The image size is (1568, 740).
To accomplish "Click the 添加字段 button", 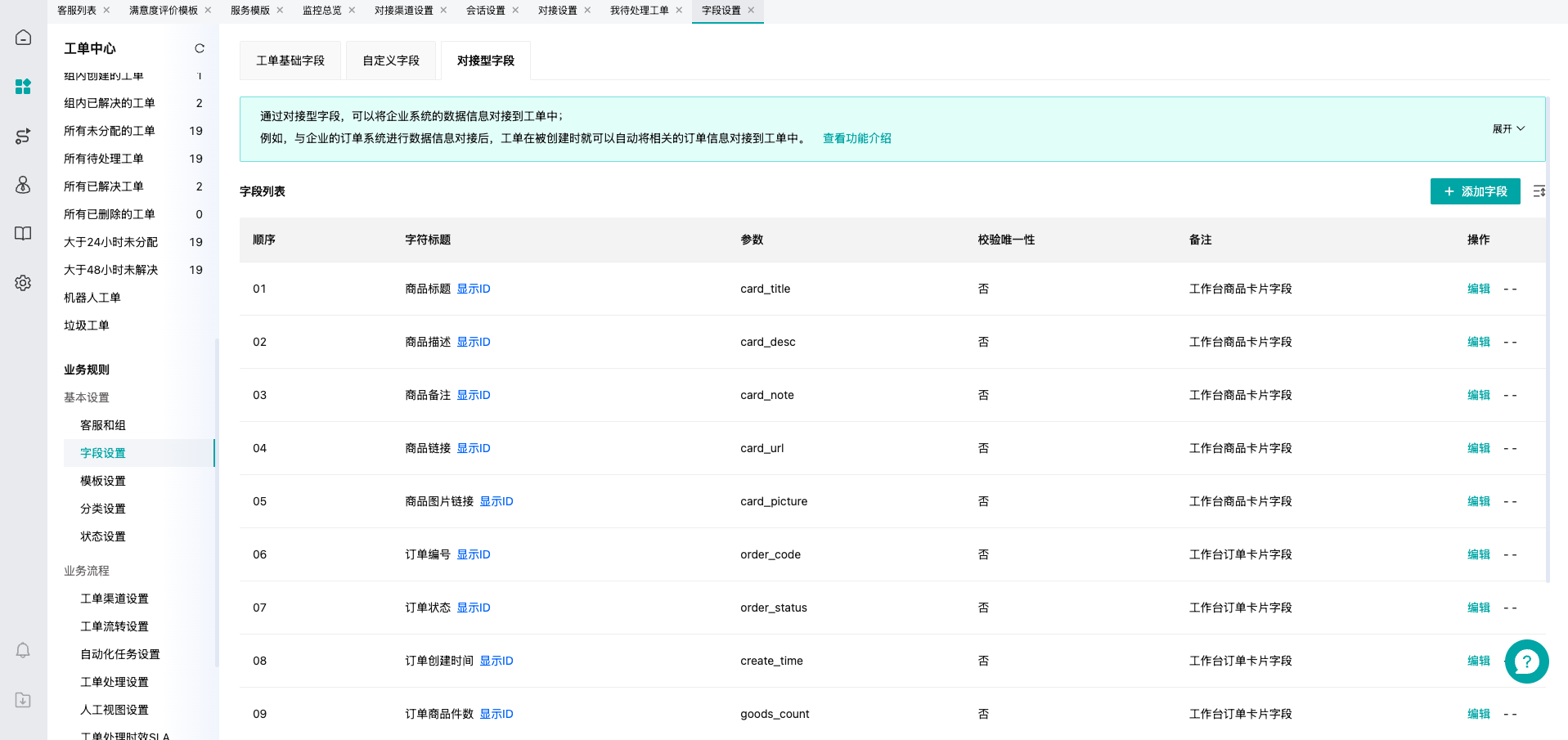I will [1475, 191].
